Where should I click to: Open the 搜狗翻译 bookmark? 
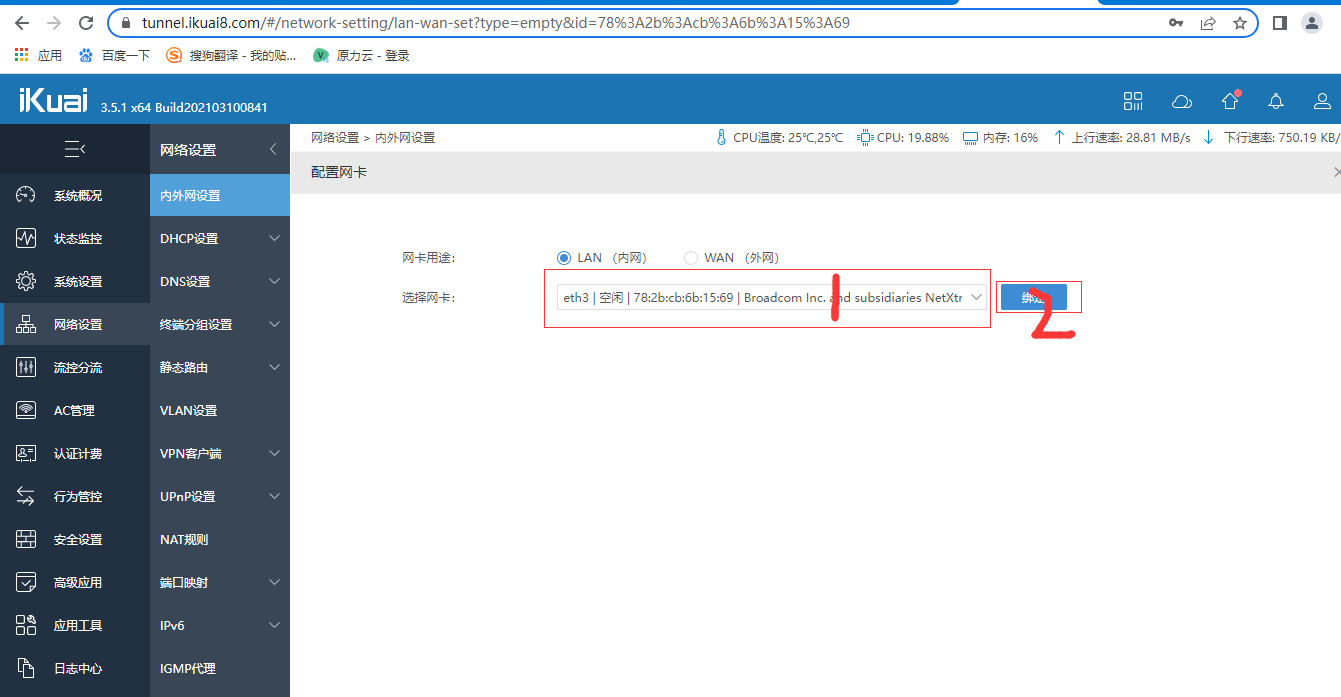pyautogui.click(x=231, y=56)
